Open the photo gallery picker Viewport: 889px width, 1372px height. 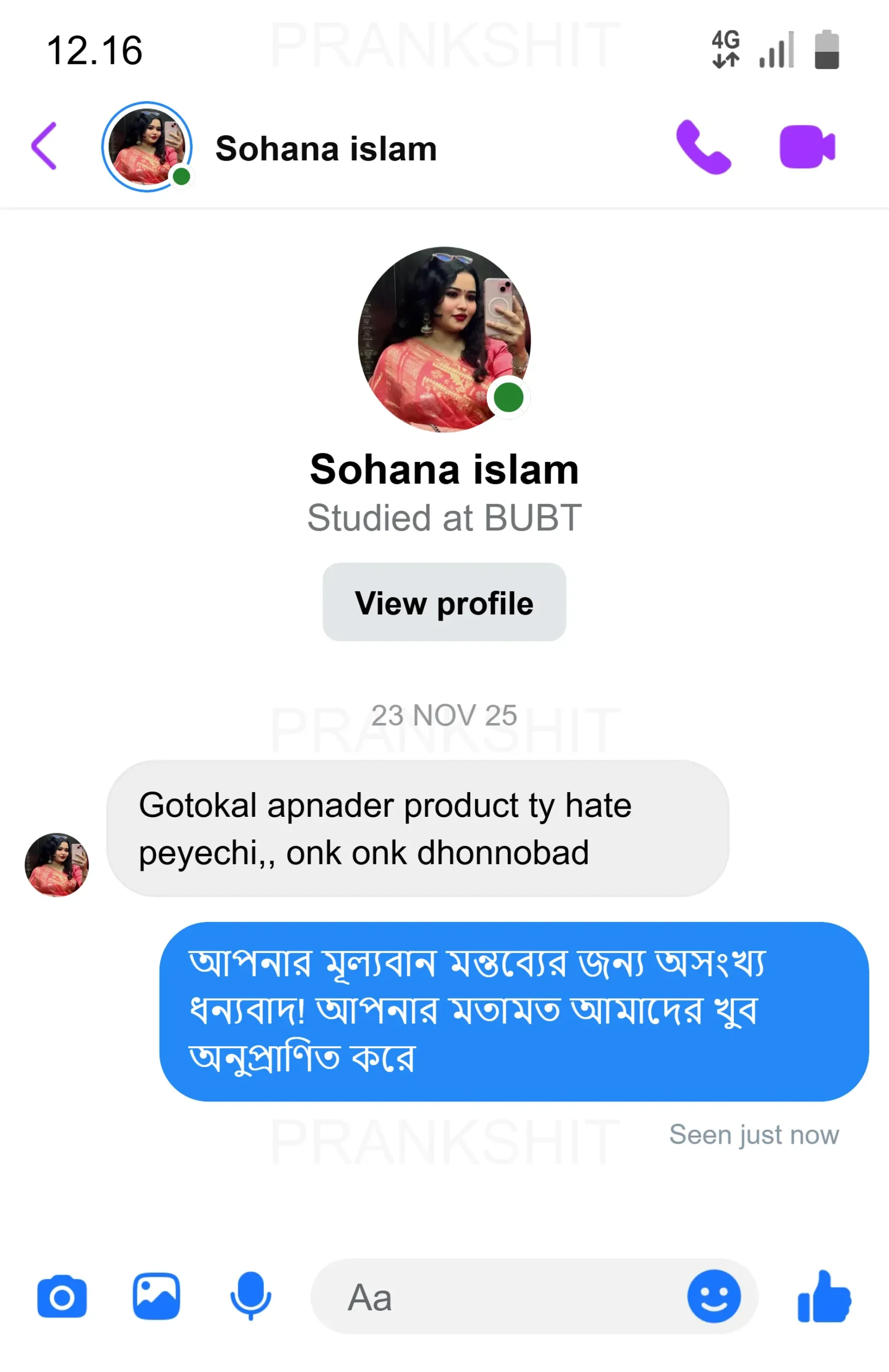click(157, 1297)
